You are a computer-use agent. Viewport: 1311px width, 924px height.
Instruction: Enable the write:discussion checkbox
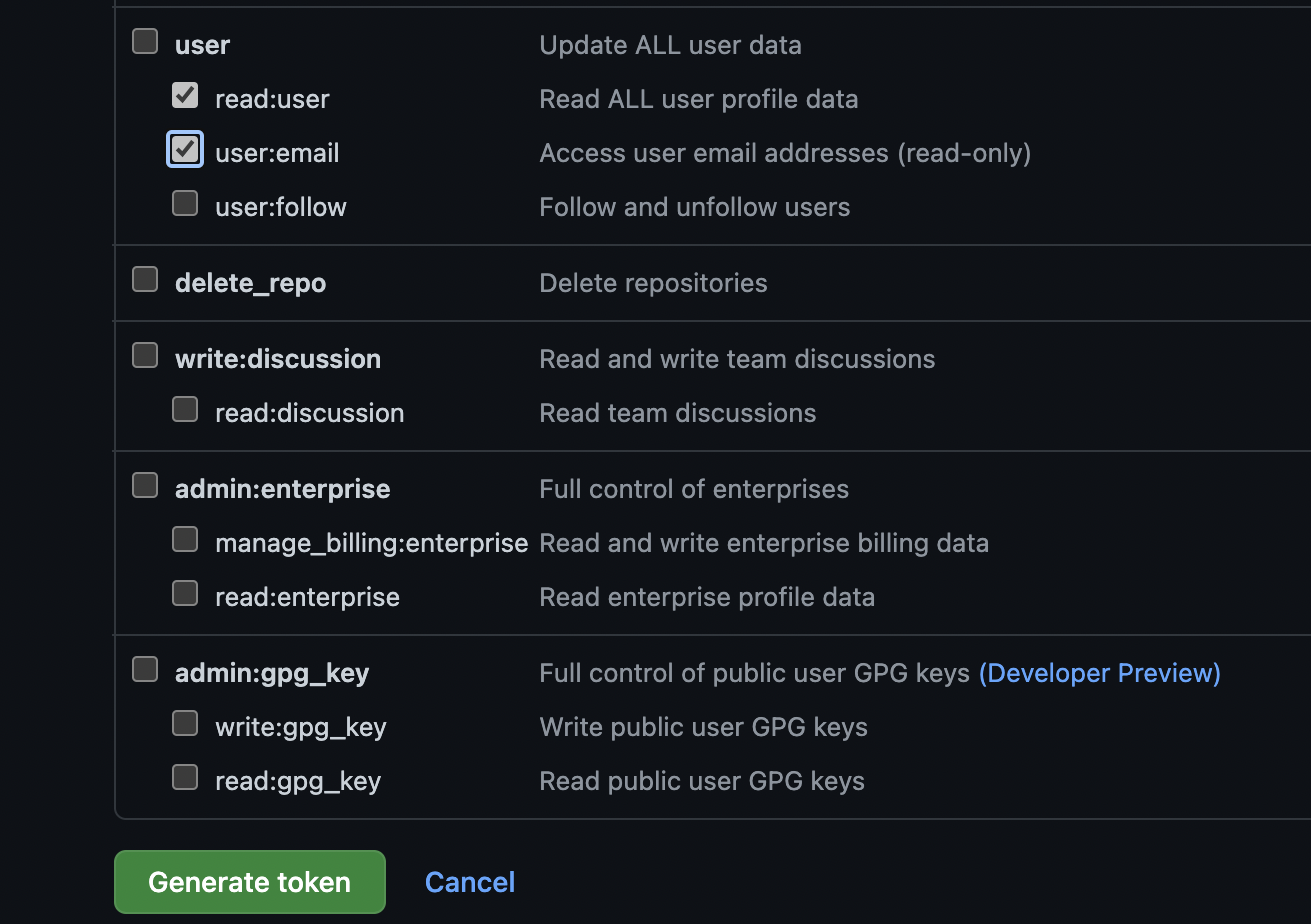click(145, 355)
